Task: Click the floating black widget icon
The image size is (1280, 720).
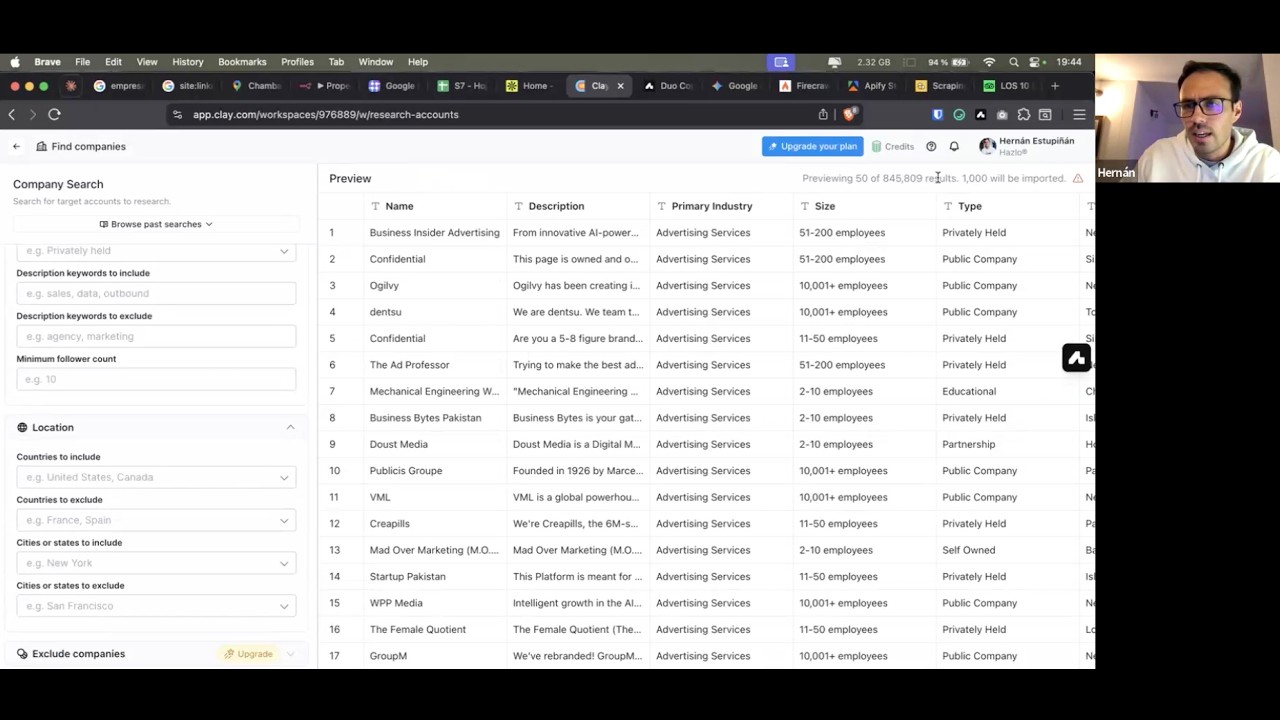Action: (x=1076, y=358)
